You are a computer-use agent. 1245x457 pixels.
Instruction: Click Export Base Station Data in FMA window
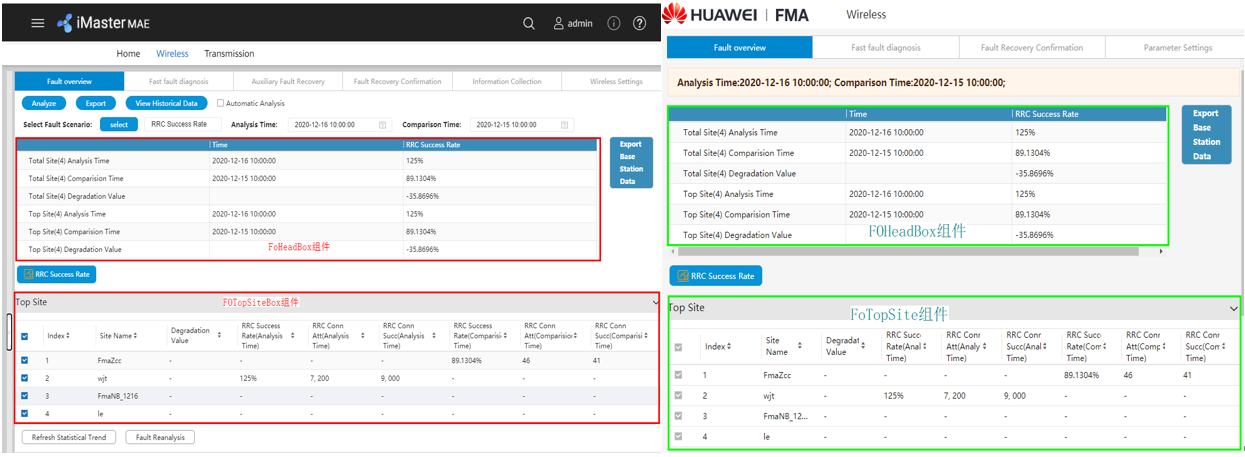coord(1206,135)
